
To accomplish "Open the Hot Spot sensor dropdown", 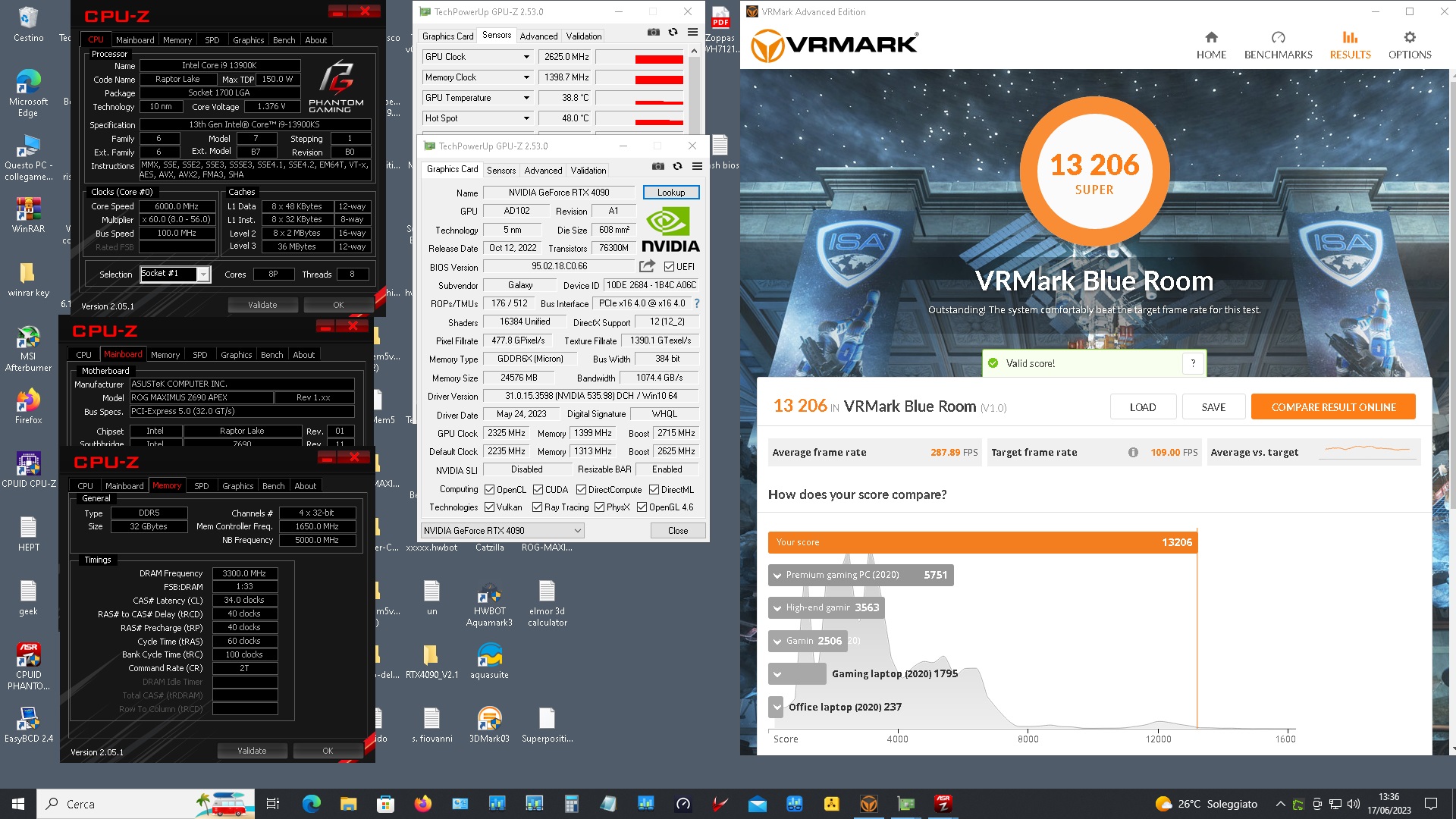I will coord(526,118).
